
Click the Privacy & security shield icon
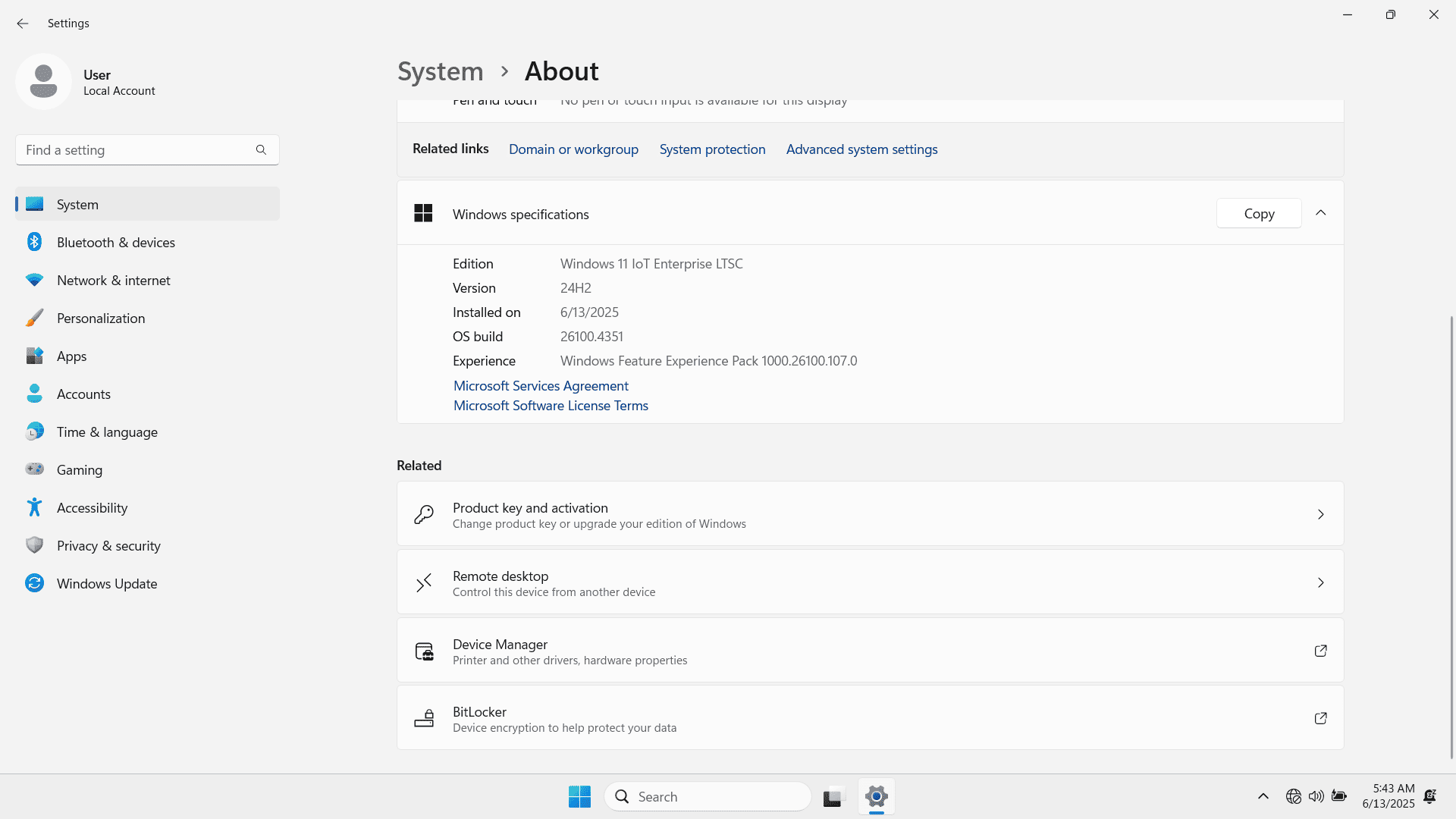click(x=34, y=545)
